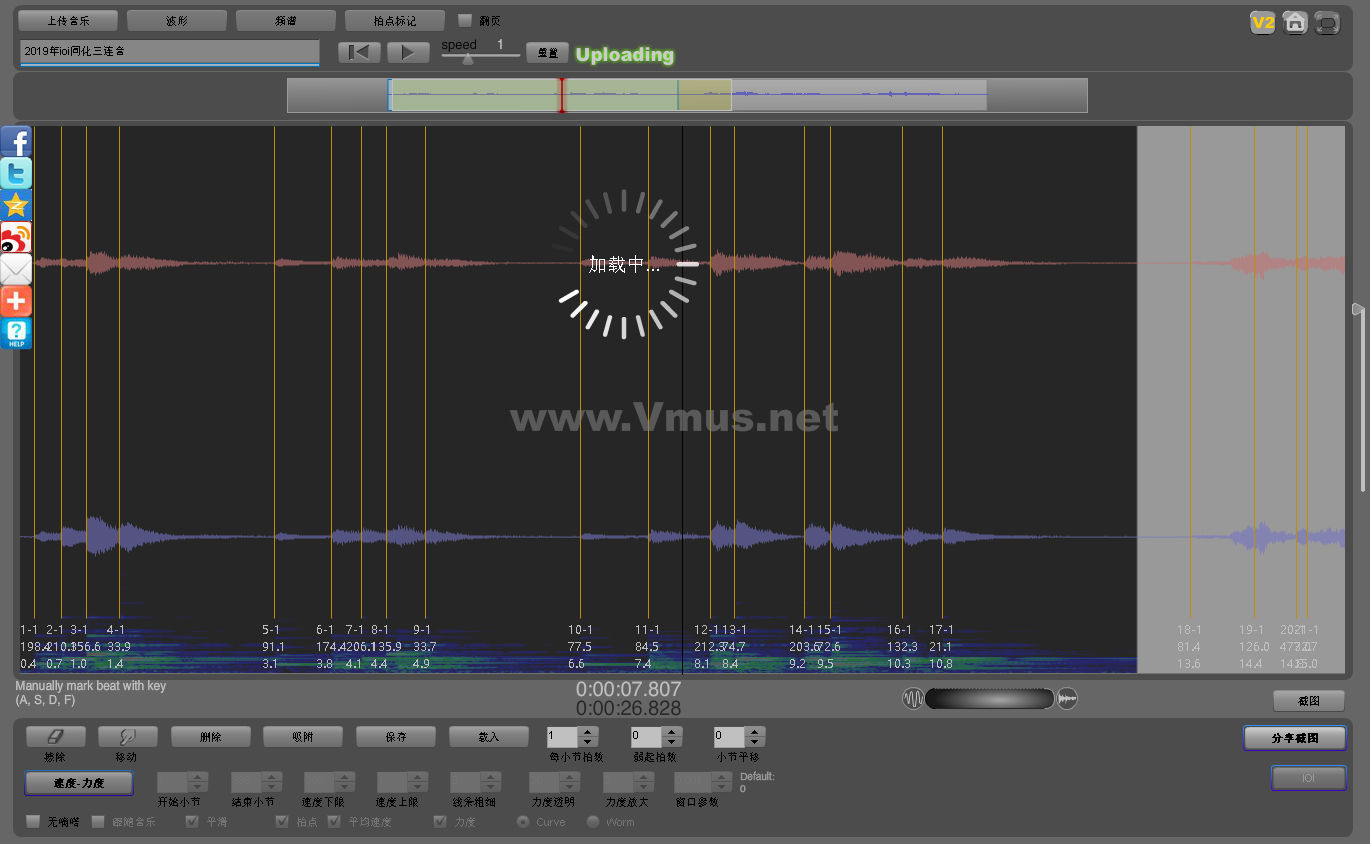1370x844 pixels.
Task: Select the eraser (擦除) tool
Action: coord(55,737)
